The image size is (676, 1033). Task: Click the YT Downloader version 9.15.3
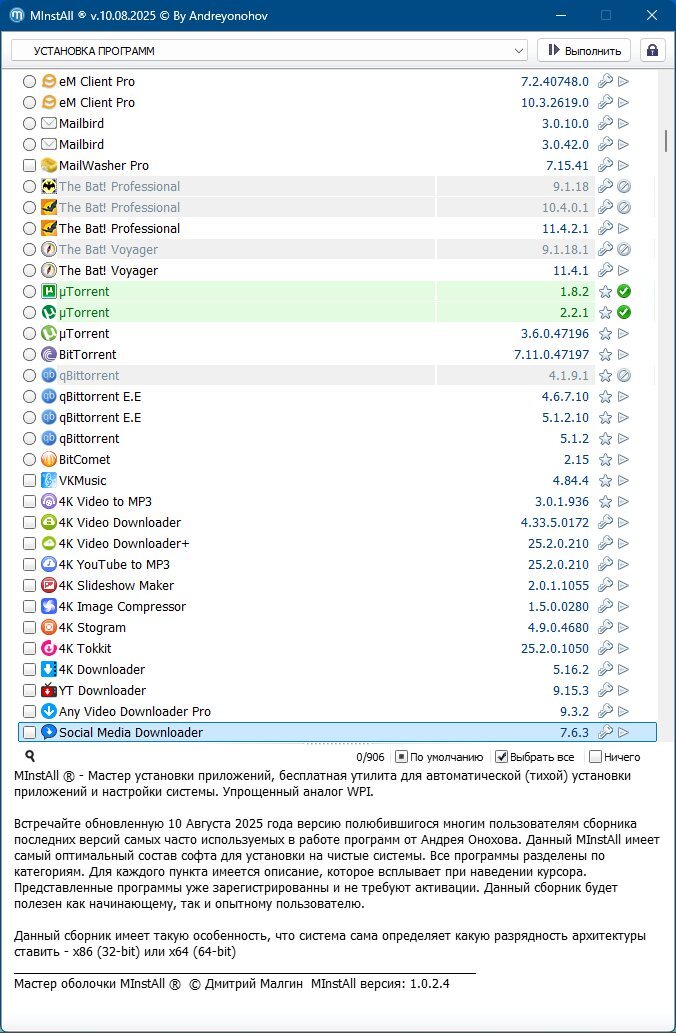click(x=571, y=690)
